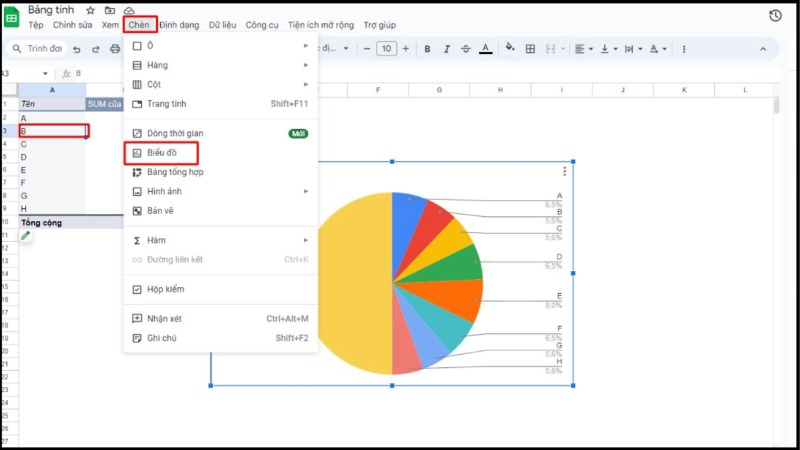Select cell B in column A
The image size is (800, 450).
[x=54, y=131]
